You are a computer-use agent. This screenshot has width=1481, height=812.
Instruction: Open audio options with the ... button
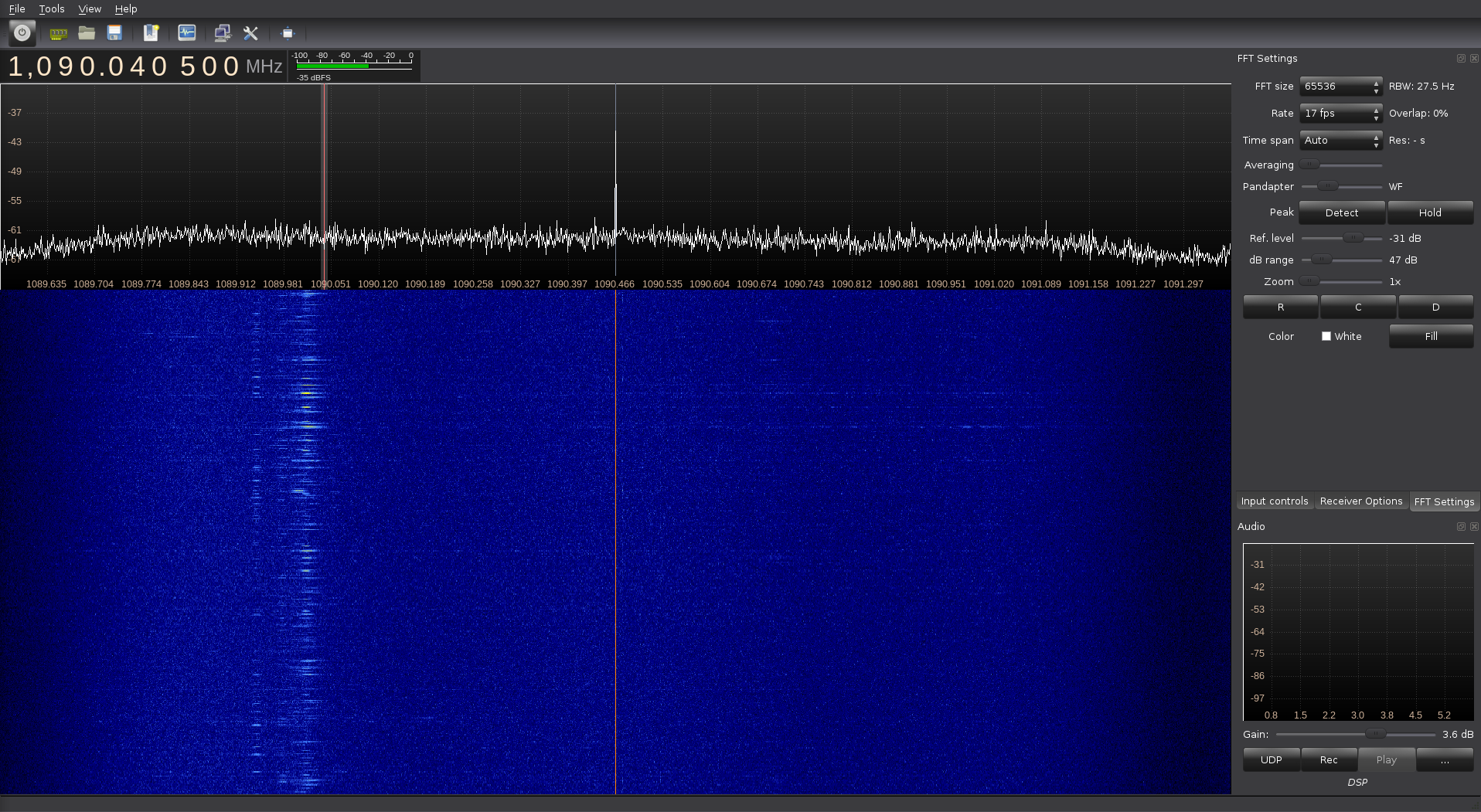point(1445,759)
